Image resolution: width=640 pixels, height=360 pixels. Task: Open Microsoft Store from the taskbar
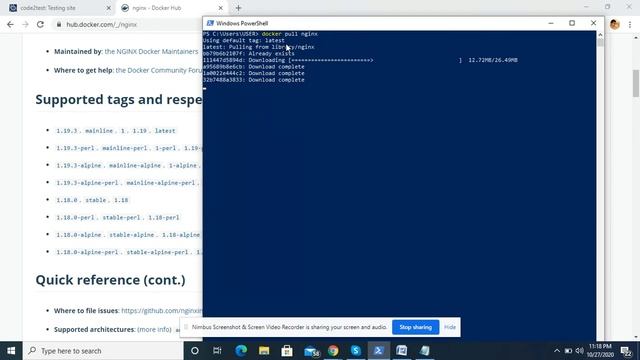pos(287,351)
